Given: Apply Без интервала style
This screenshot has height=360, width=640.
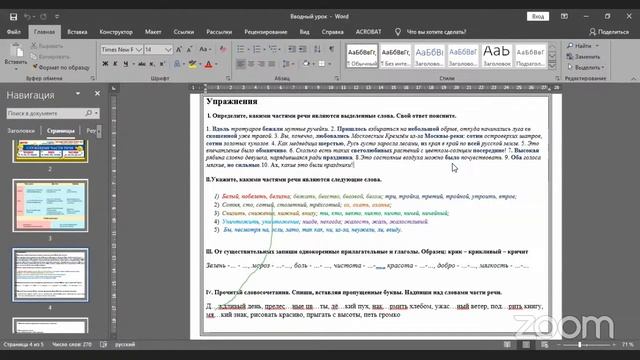Looking at the screenshot, I should [396, 56].
